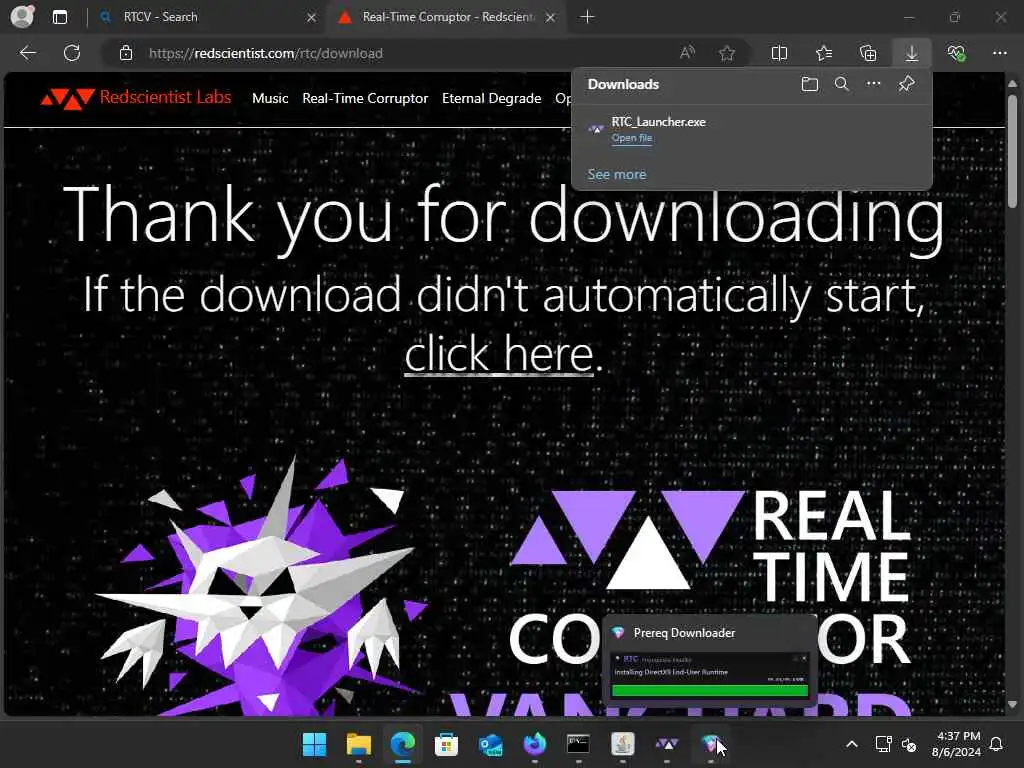The image size is (1024, 768).
Task: Open Browser essentials heart icon
Action: pos(956,53)
